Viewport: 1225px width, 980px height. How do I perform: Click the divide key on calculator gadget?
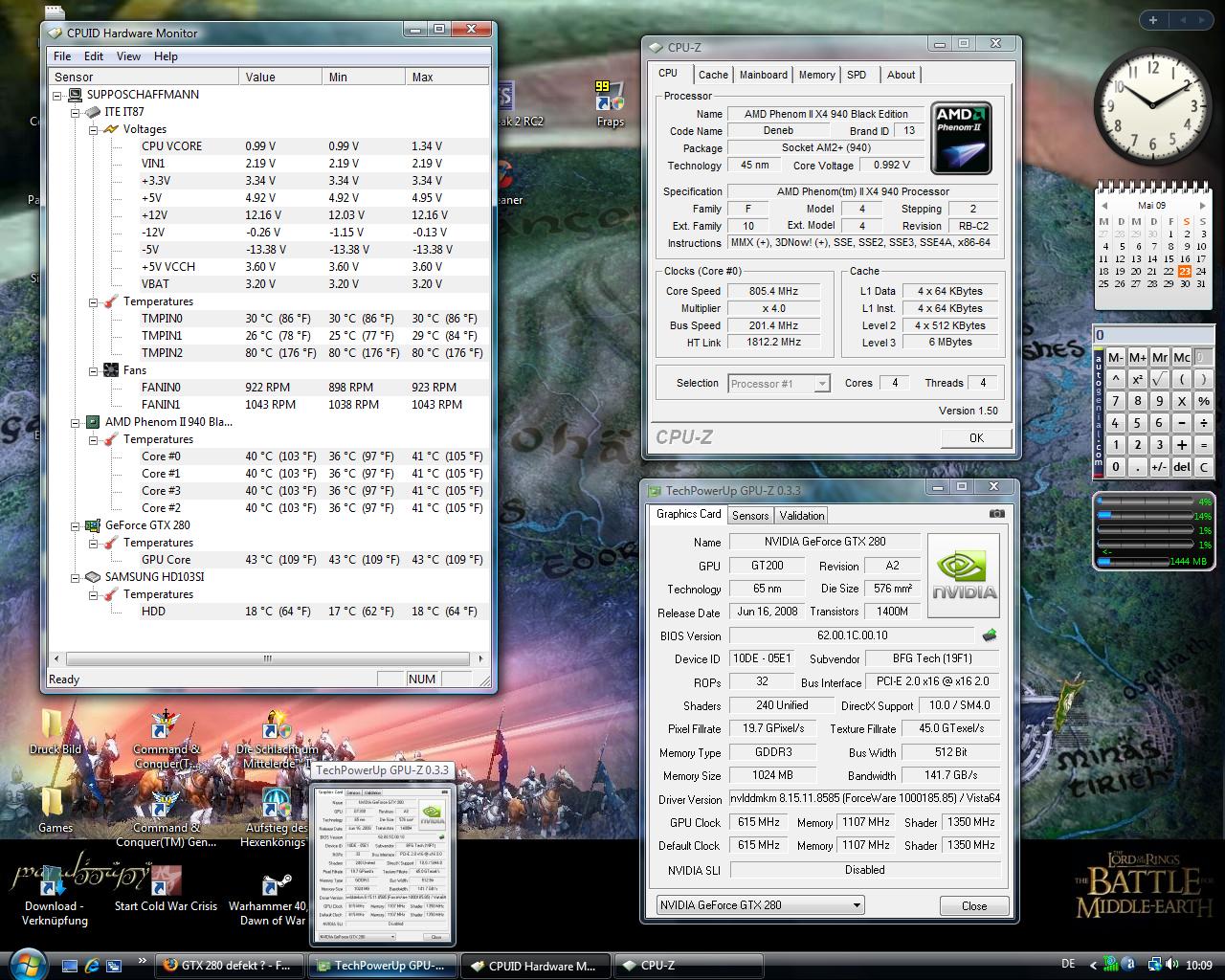(x=1203, y=423)
